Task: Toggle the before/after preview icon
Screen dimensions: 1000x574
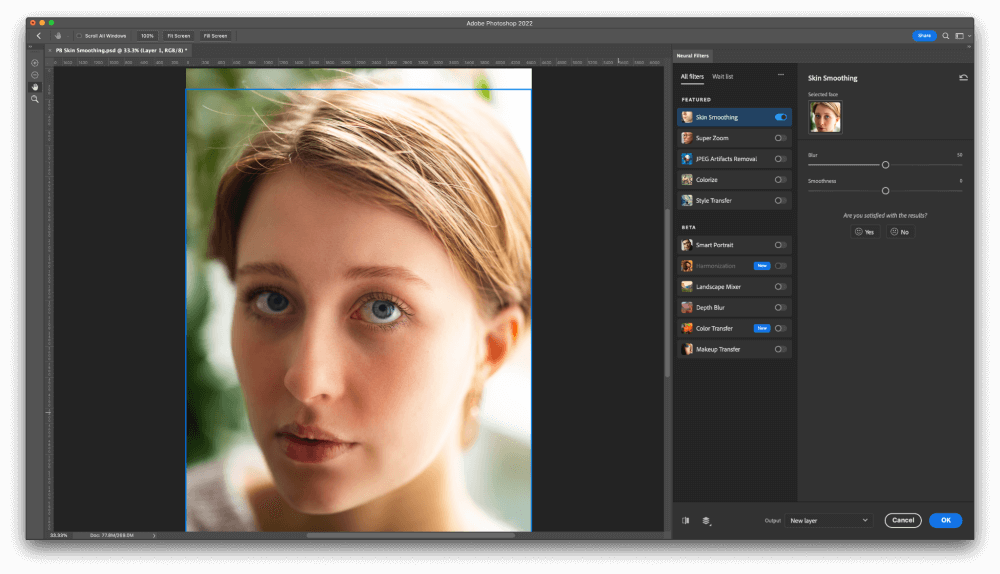Action: click(685, 520)
